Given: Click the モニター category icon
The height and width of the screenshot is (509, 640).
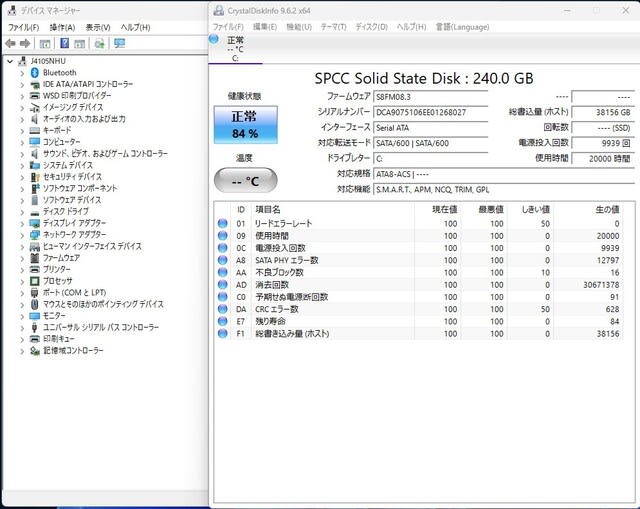Looking at the screenshot, I should pos(35,316).
